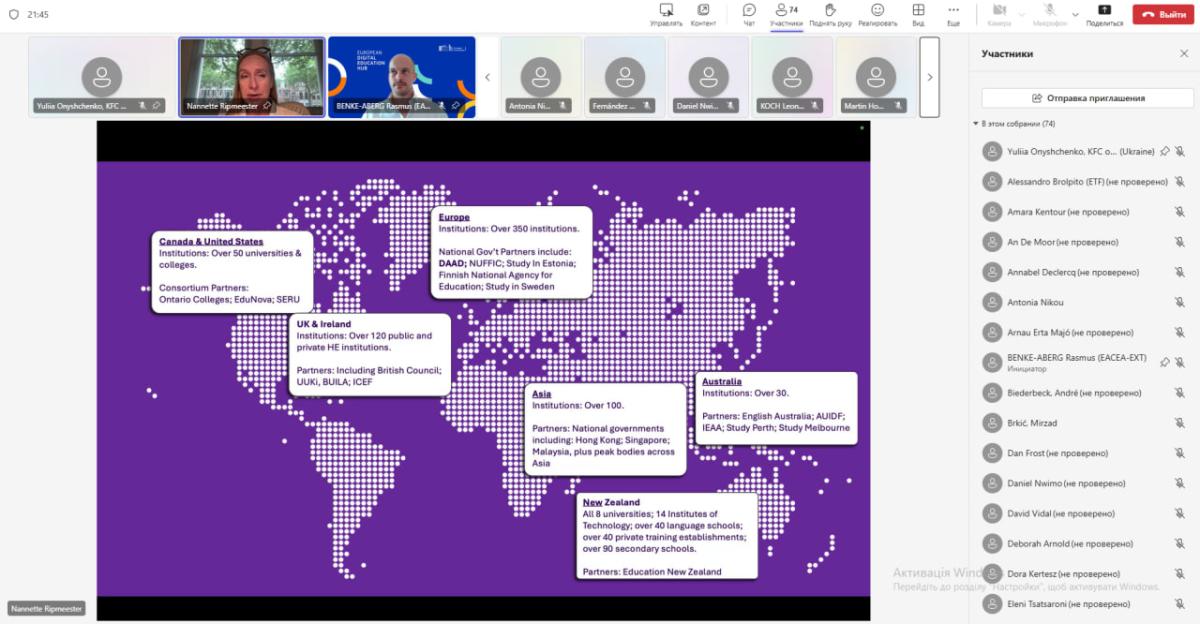This screenshot has height=624, width=1200.
Task: Collapse the 'В этом собрании (74)' list
Action: click(x=976, y=124)
